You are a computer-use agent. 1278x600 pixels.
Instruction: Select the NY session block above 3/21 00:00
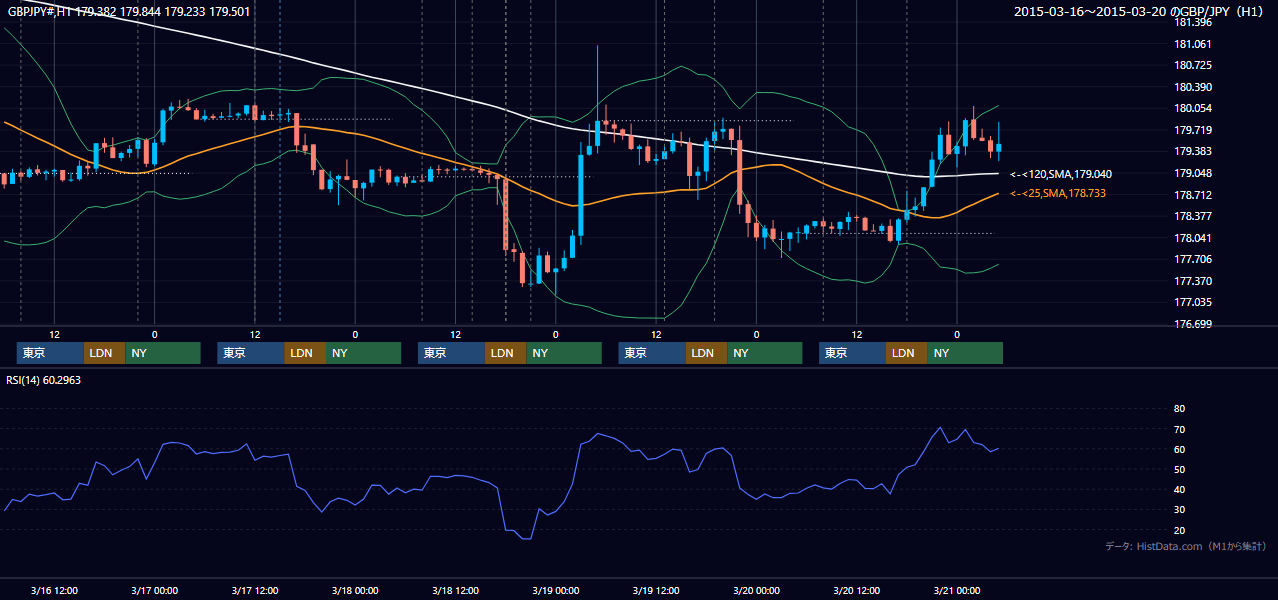tap(964, 353)
